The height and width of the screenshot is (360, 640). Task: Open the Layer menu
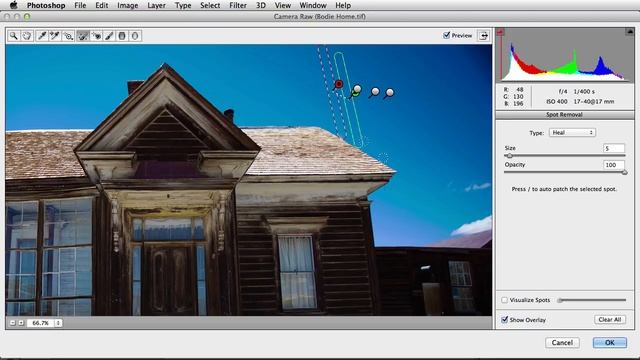pos(156,5)
